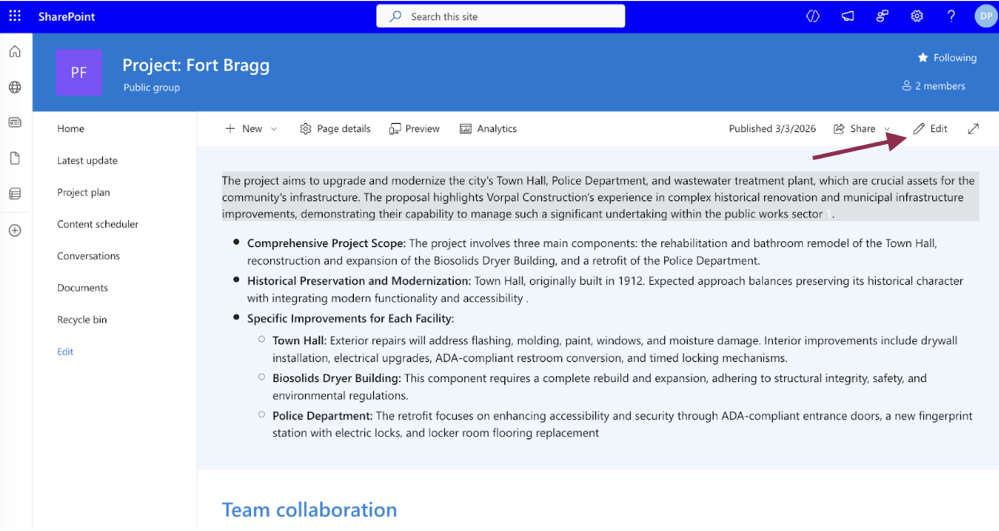Open Analytics for the page
This screenshot has height=531, width=999.
tap(488, 128)
